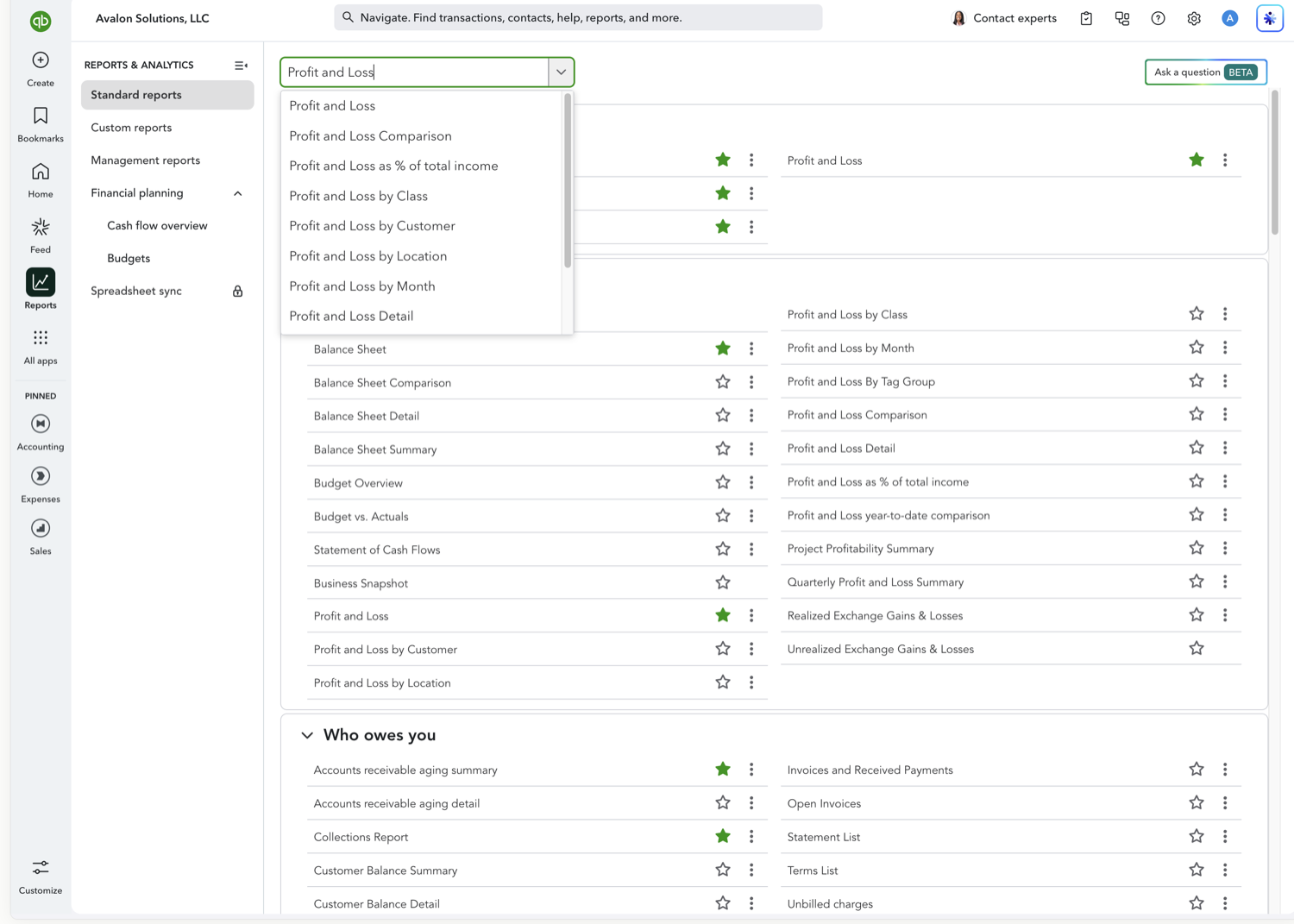Open the user profile avatar A
The width and height of the screenshot is (1294, 924).
point(1230,18)
